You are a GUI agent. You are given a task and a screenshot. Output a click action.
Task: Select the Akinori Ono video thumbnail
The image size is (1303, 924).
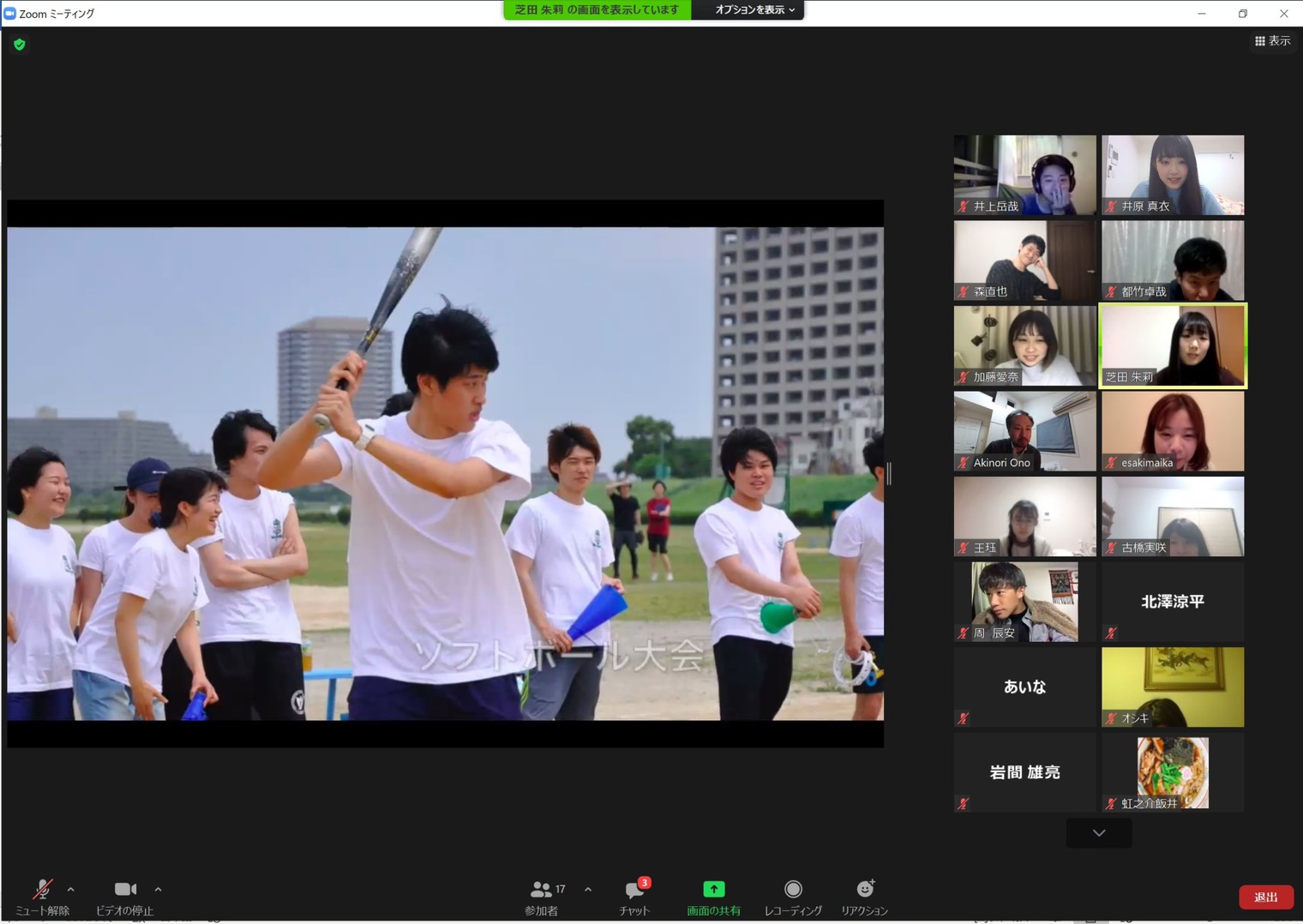[1024, 431]
